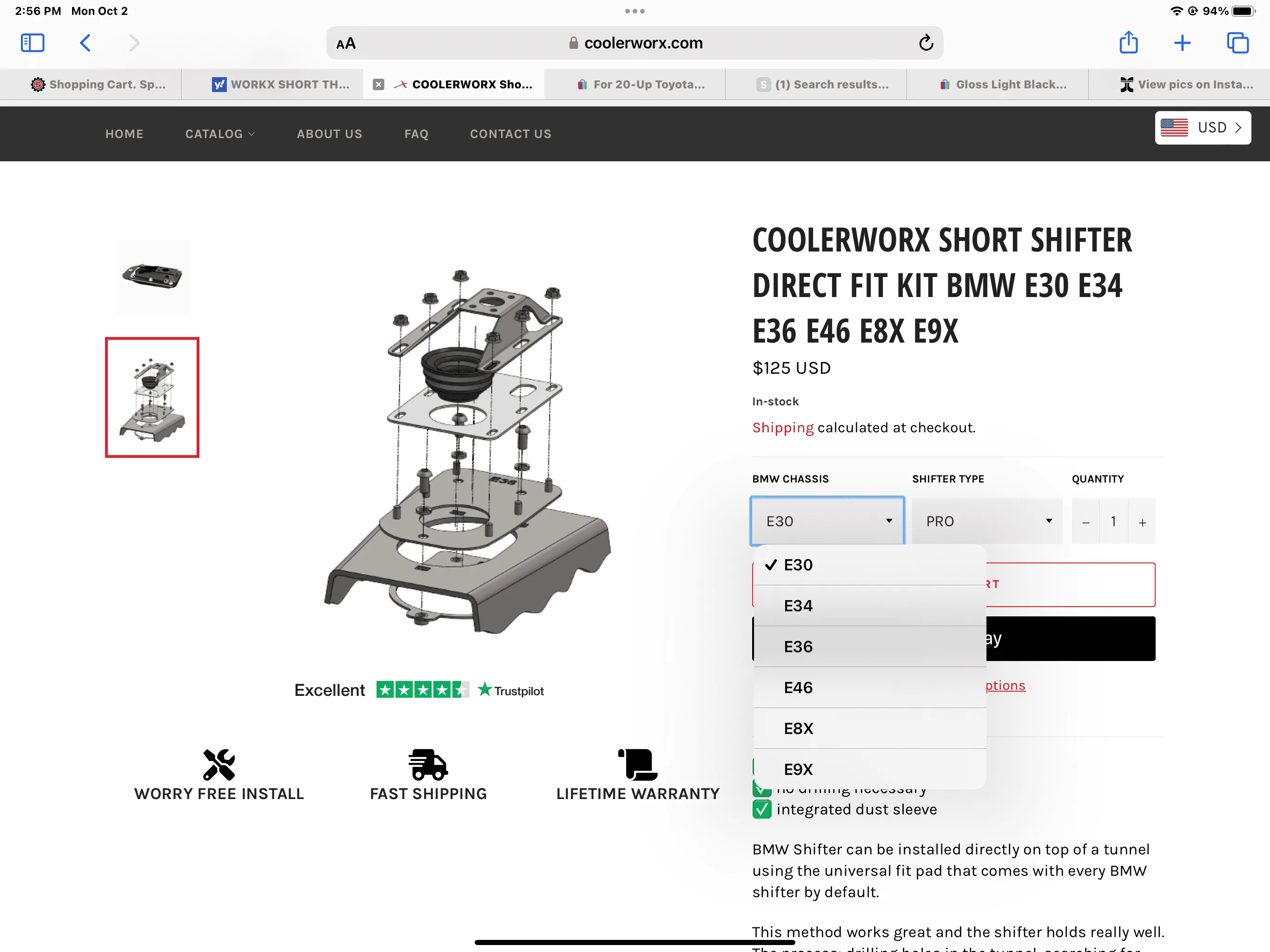1270x952 pixels.
Task: Reload the coolerworx.com page
Action: [926, 43]
